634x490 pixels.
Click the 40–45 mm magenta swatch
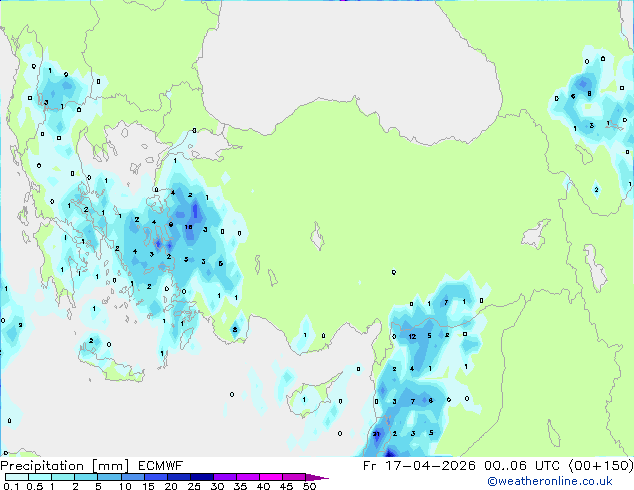point(271,477)
